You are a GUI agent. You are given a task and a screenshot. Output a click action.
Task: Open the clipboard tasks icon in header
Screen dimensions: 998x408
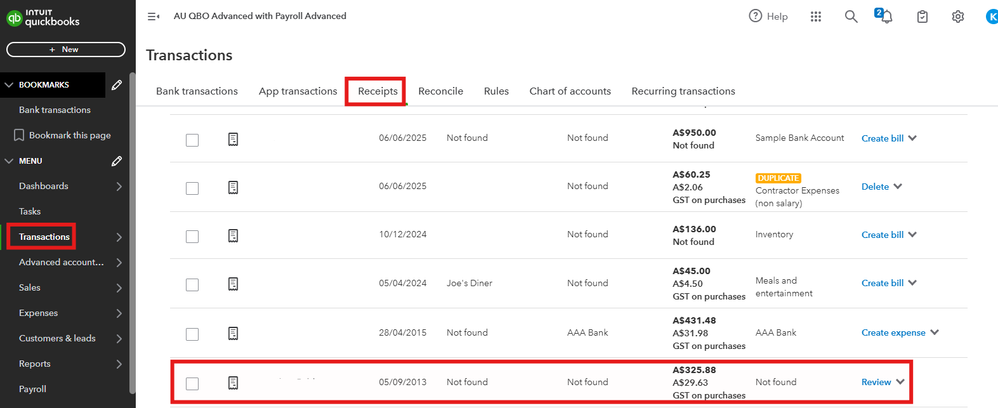click(x=923, y=17)
